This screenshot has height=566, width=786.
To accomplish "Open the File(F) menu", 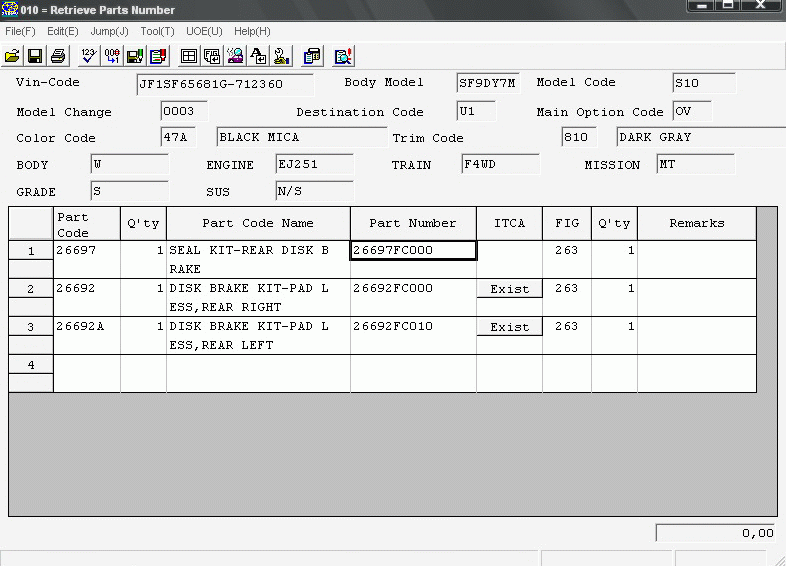I will [x=20, y=31].
